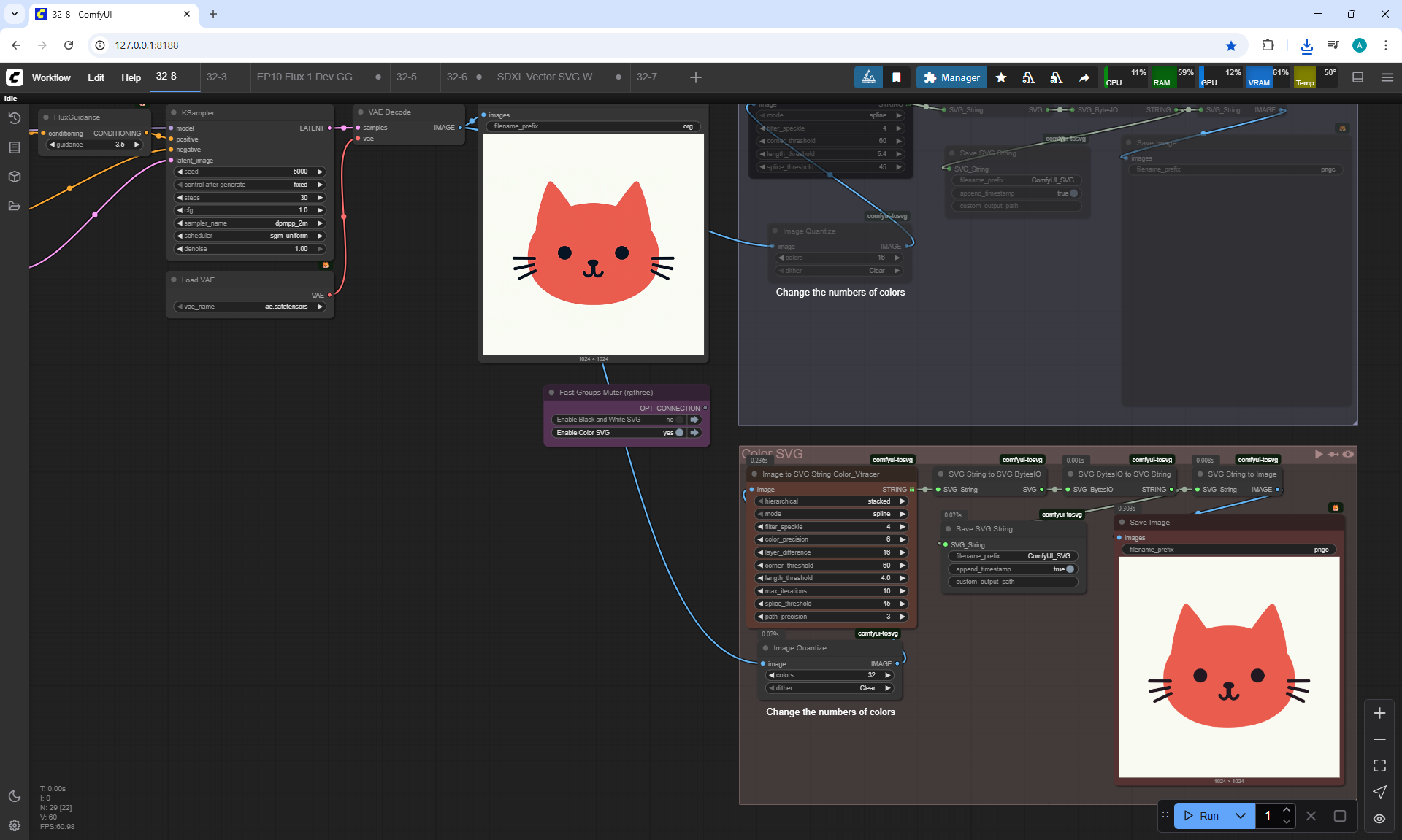Open the queue history sidebar icon
1402x840 pixels.
pyautogui.click(x=14, y=118)
